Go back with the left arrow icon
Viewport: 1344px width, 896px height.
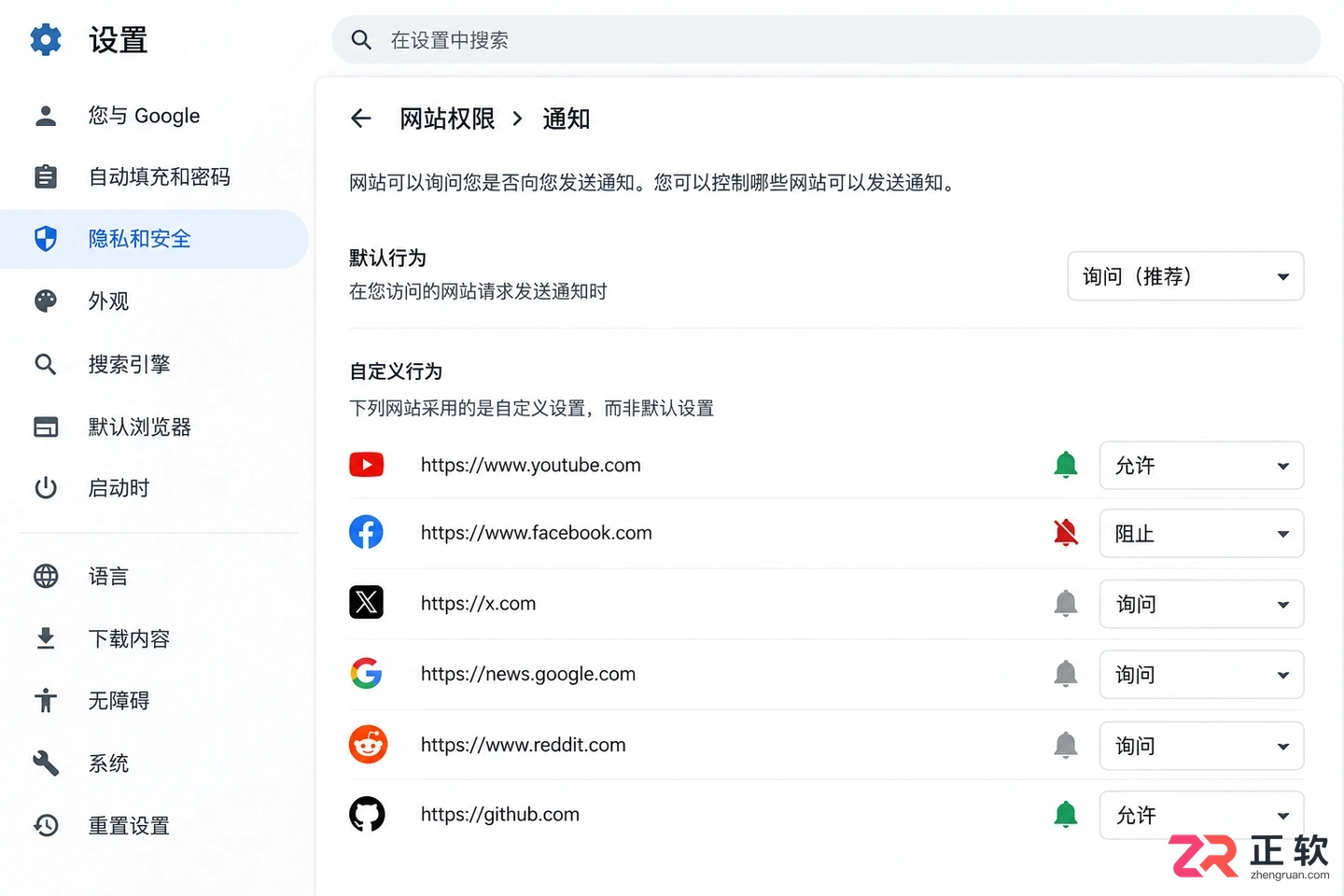pos(361,119)
